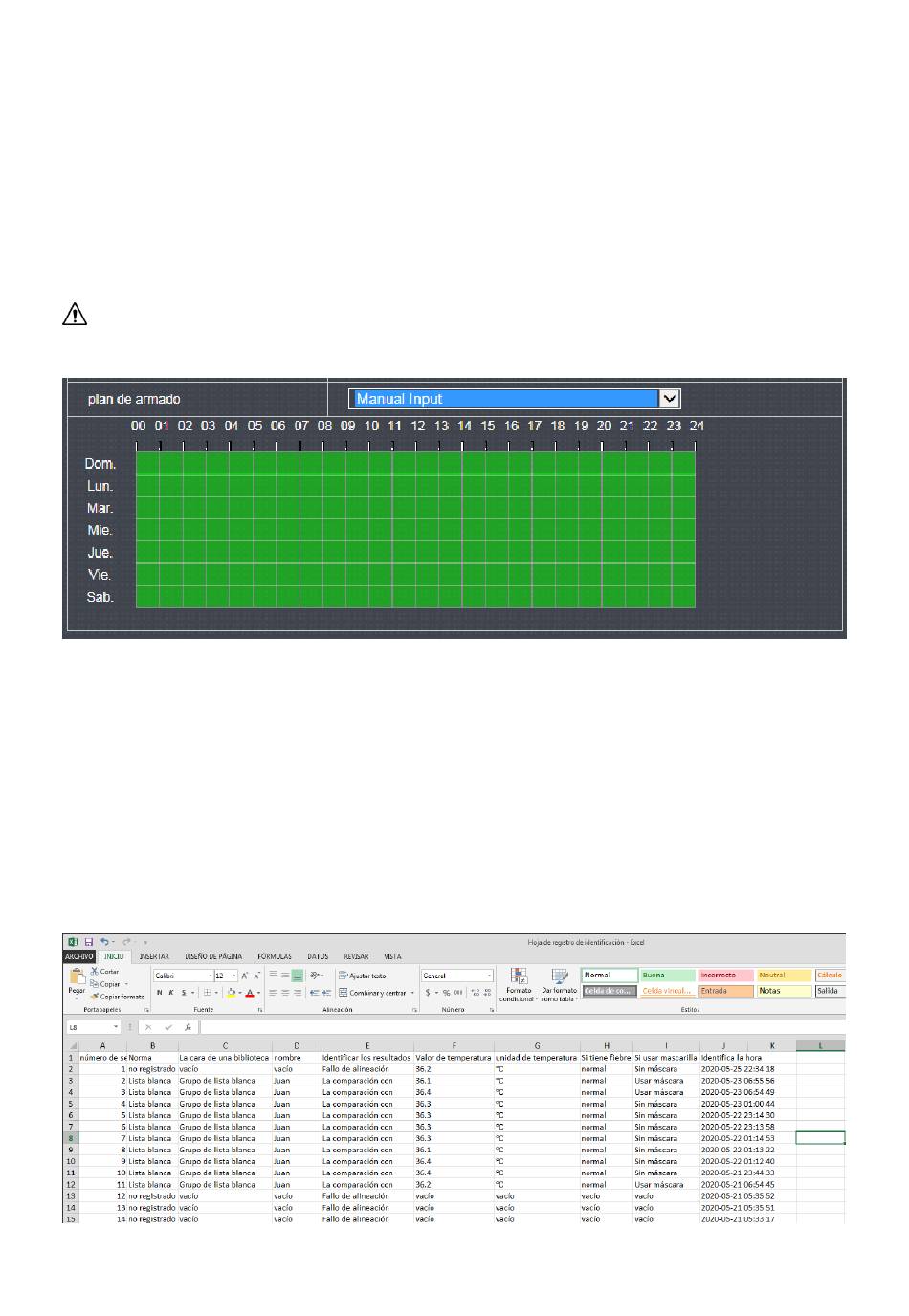The height and width of the screenshot is (1316, 909).
Task: Apply the Incorrecto cell style
Action: (726, 976)
